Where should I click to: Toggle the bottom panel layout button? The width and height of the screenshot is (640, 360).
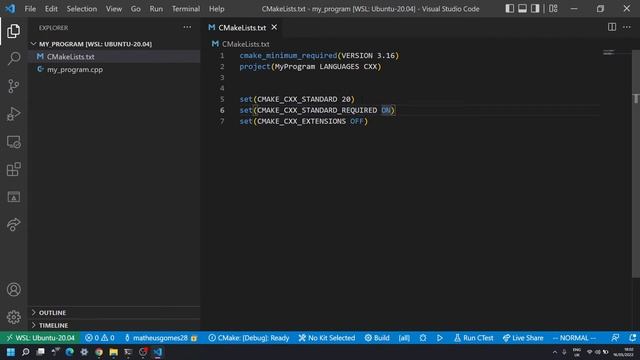click(522, 9)
